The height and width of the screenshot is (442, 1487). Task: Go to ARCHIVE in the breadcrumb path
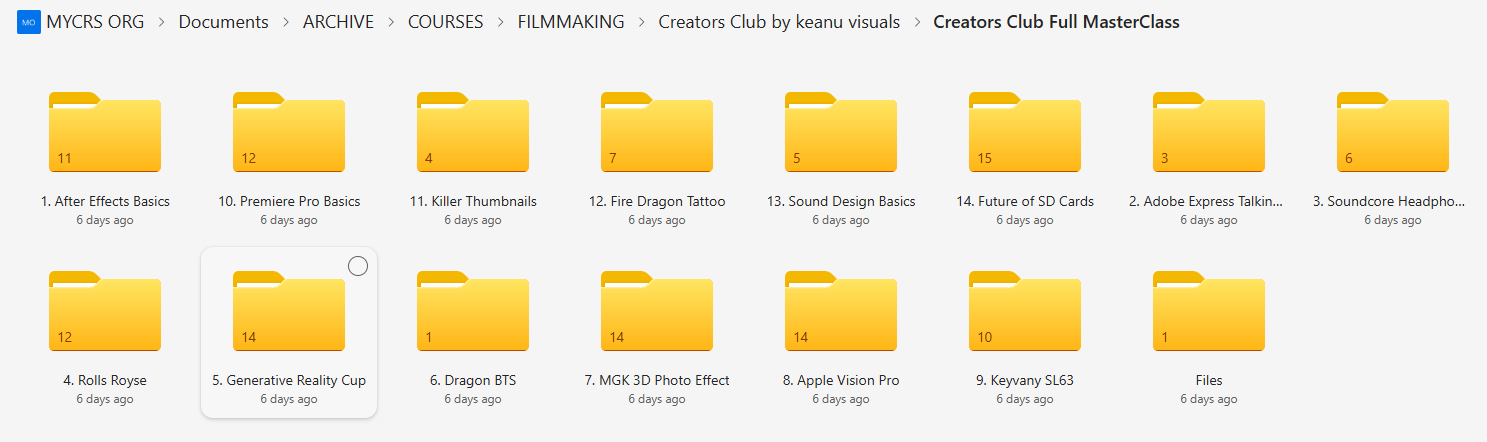(x=338, y=22)
